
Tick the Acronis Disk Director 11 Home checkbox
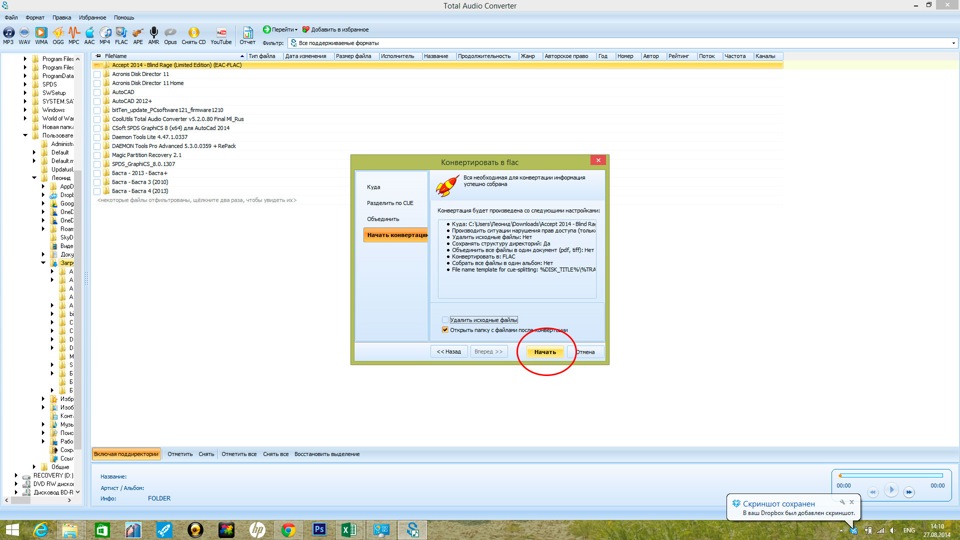[x=97, y=83]
